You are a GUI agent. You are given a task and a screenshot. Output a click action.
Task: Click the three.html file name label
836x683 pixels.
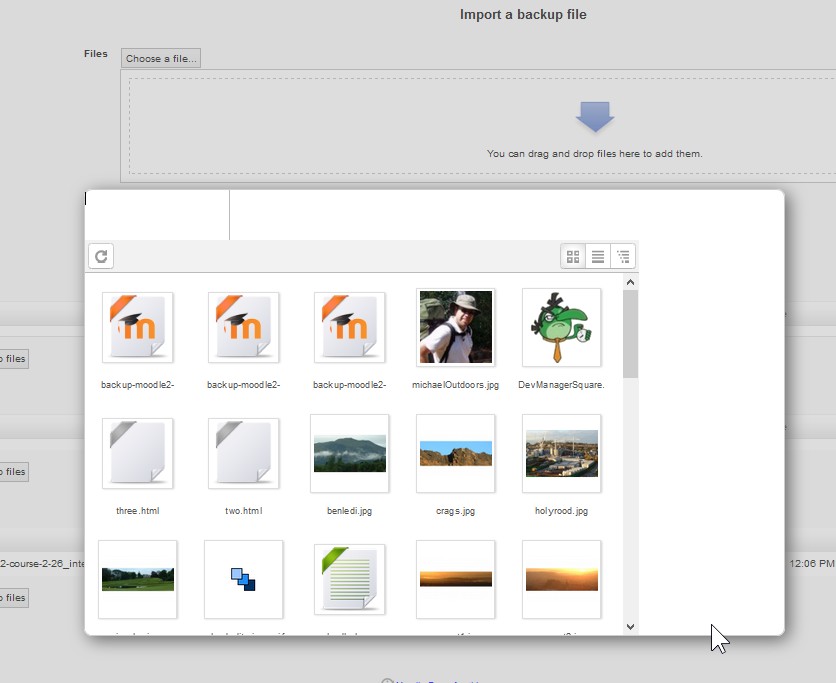[138, 511]
